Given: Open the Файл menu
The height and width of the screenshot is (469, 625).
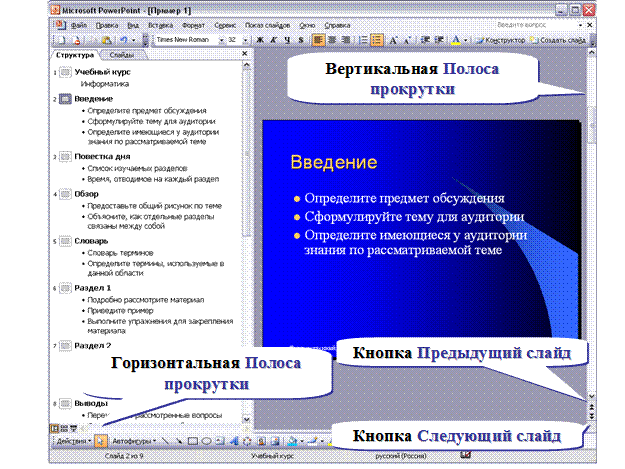Looking at the screenshot, I should [79, 25].
